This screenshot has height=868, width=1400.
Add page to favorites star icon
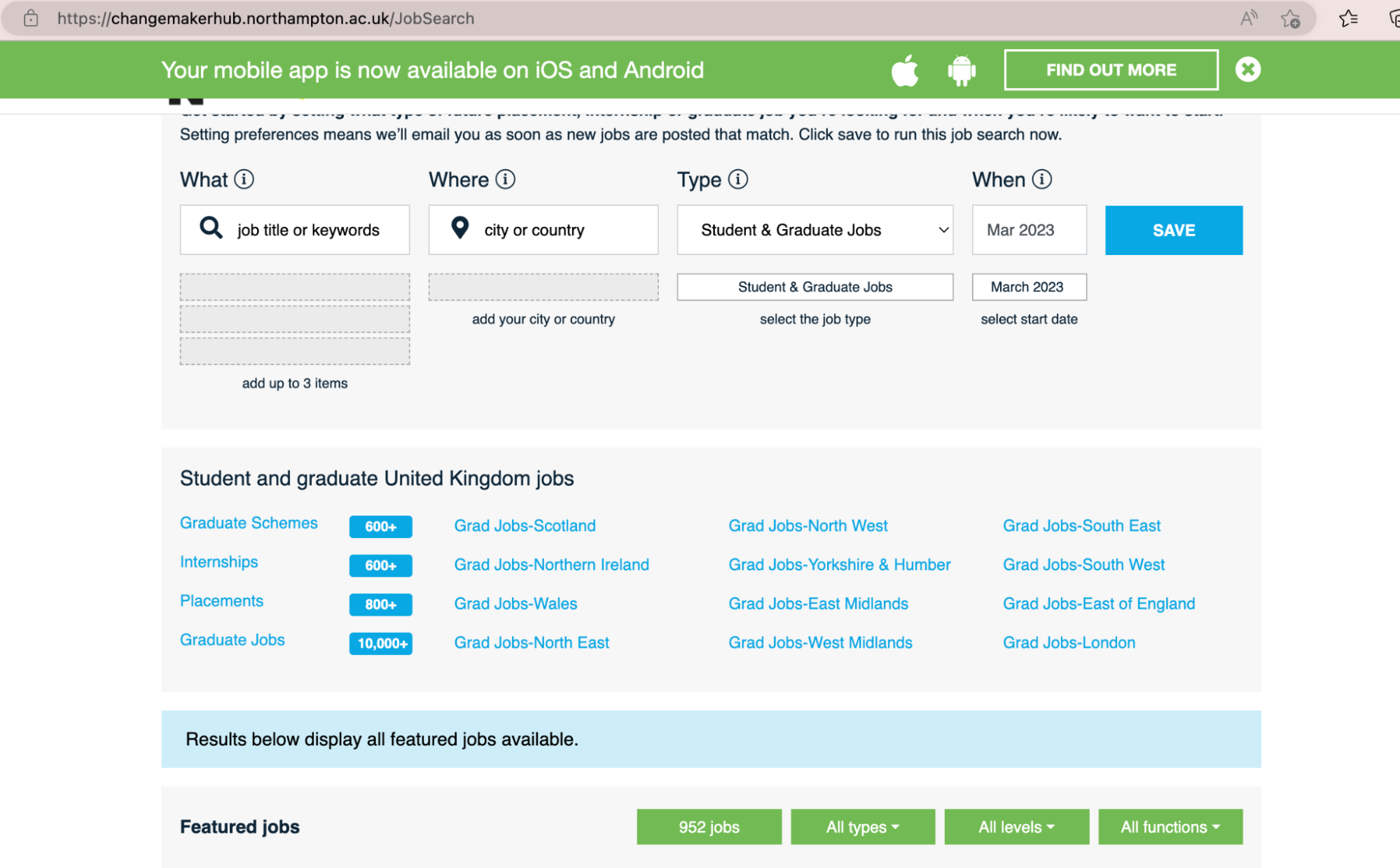1290,18
